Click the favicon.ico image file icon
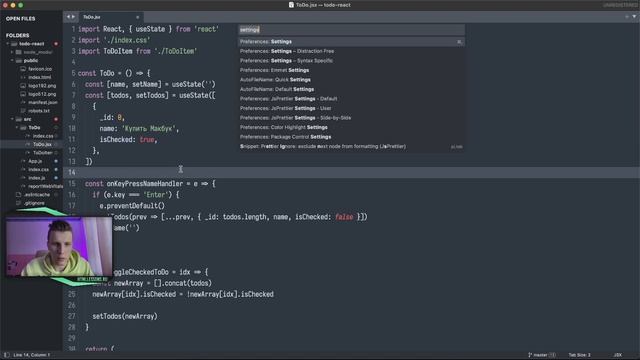 [23, 69]
